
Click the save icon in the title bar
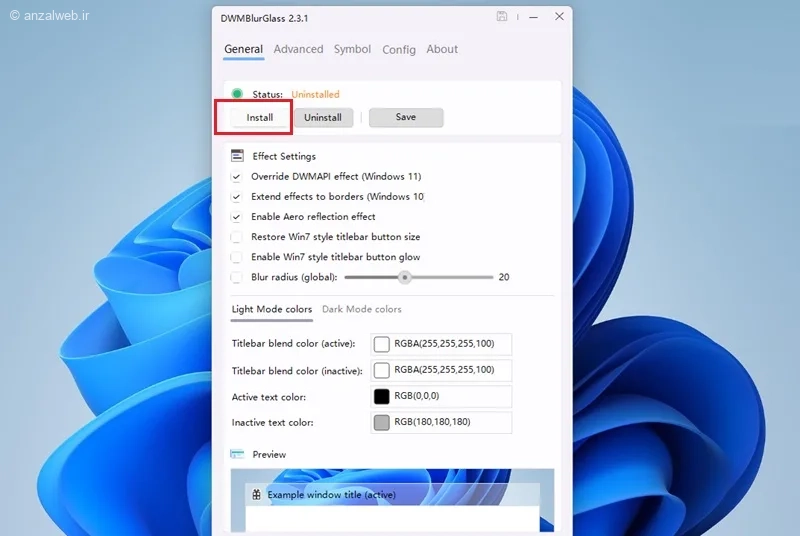pos(502,16)
